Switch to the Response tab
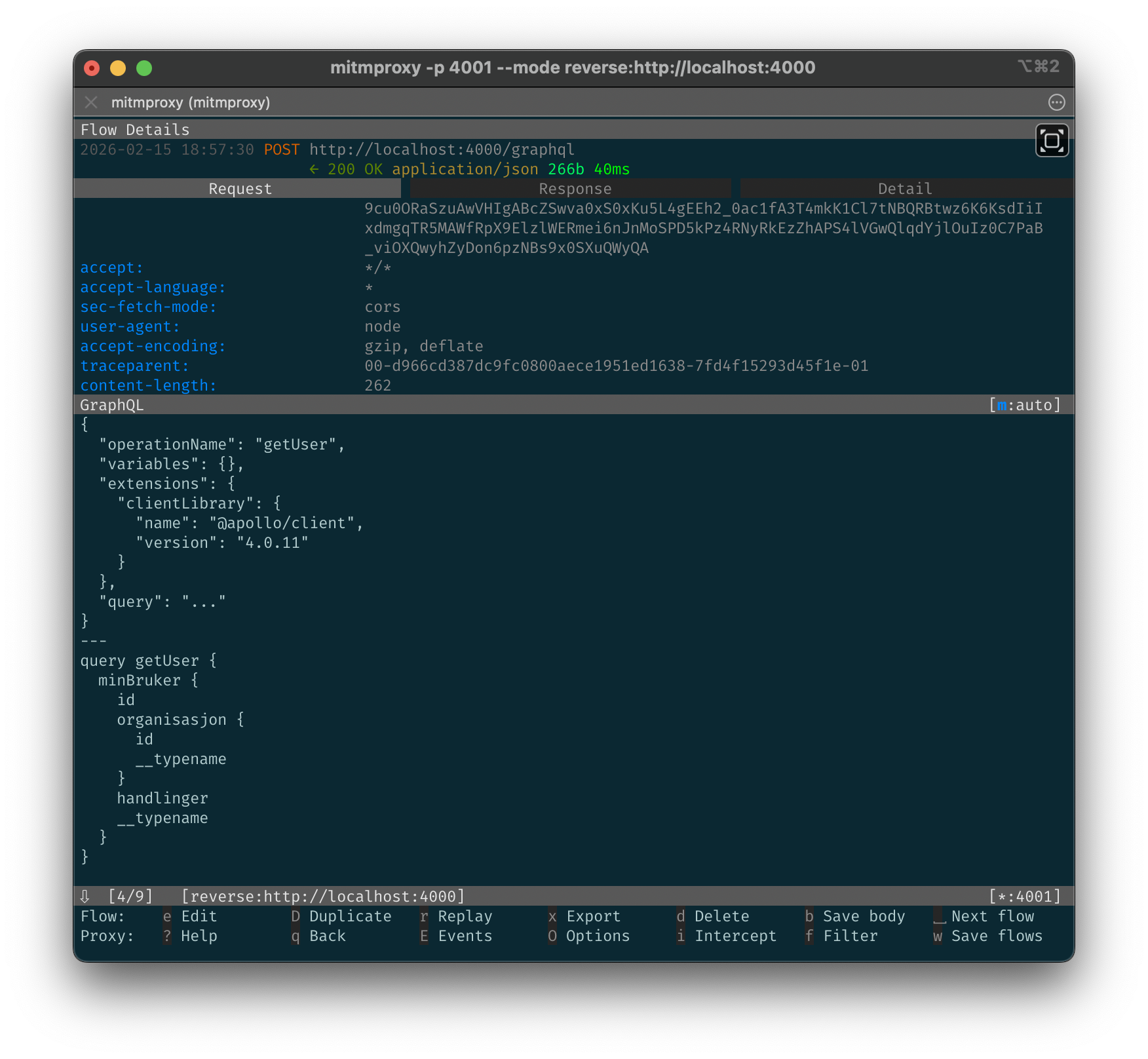The height and width of the screenshot is (1059, 1148). point(574,189)
